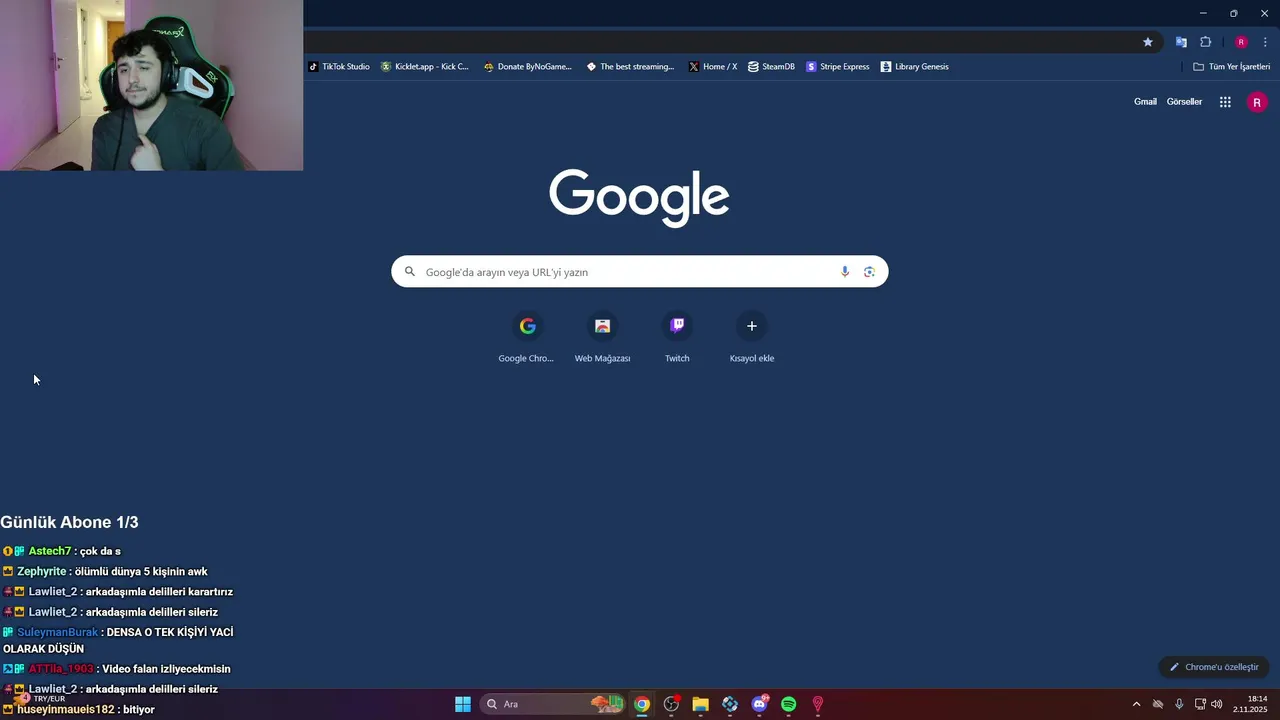1280x720 pixels.
Task: Show hidden system tray icons
Action: 1136,704
